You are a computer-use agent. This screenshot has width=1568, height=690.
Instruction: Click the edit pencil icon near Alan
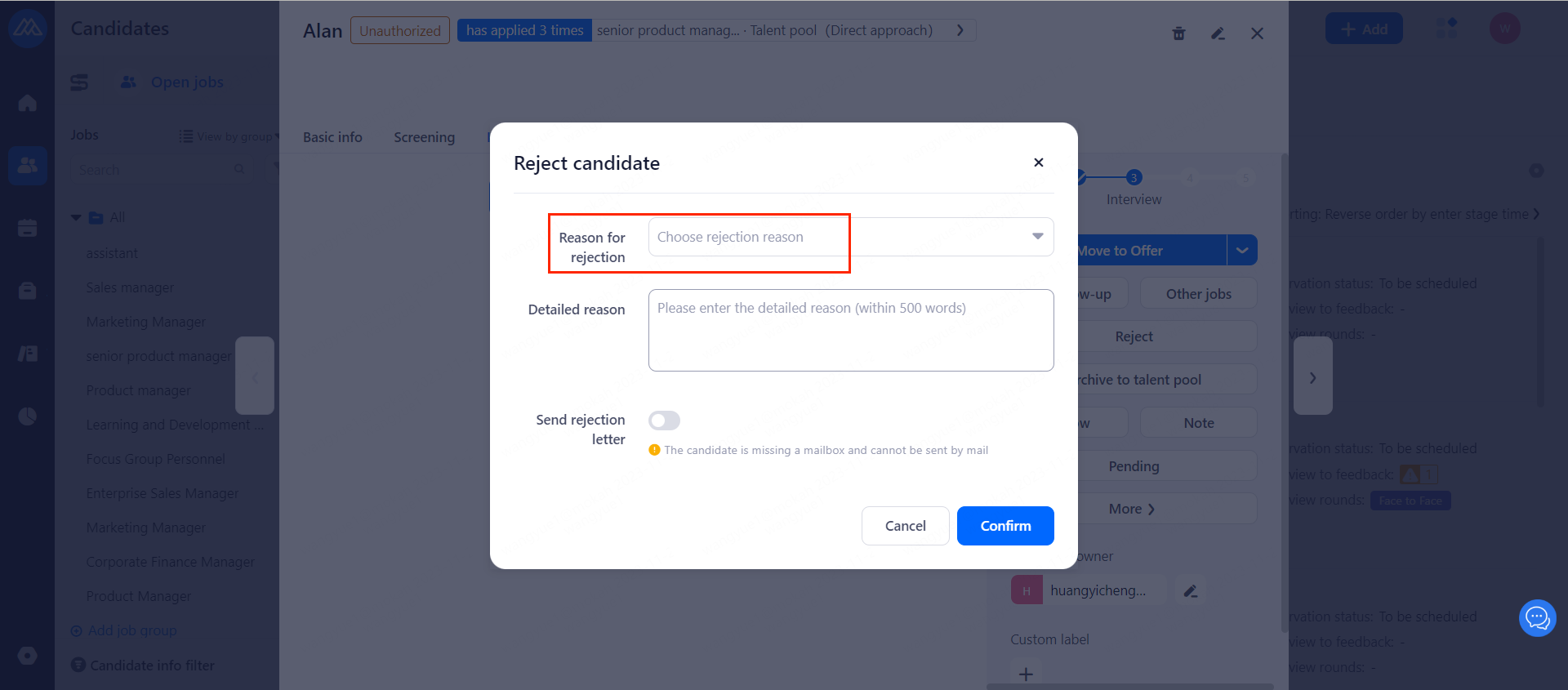click(1218, 33)
